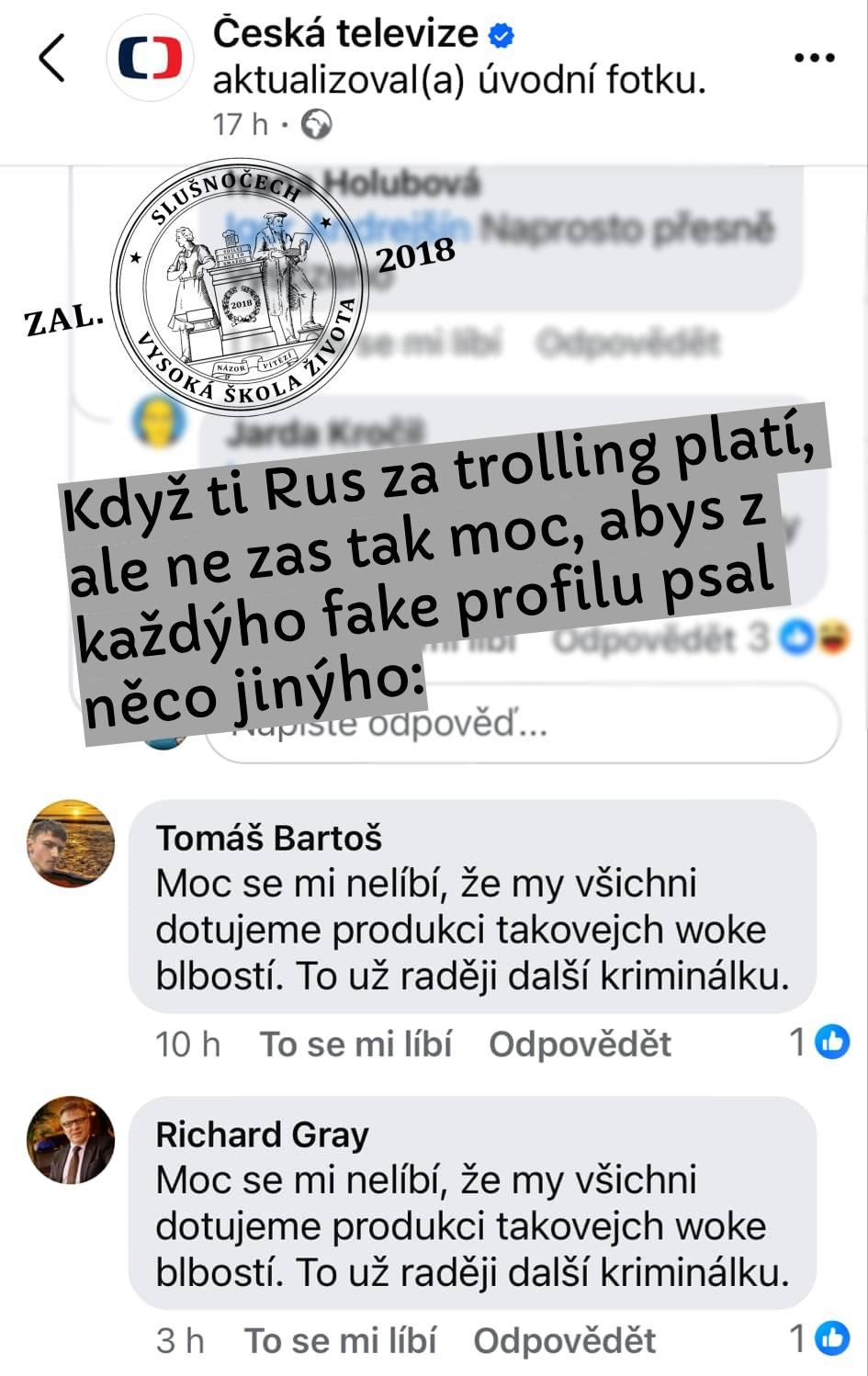
Task: Open the three-dot post options menu
Action: 814,58
